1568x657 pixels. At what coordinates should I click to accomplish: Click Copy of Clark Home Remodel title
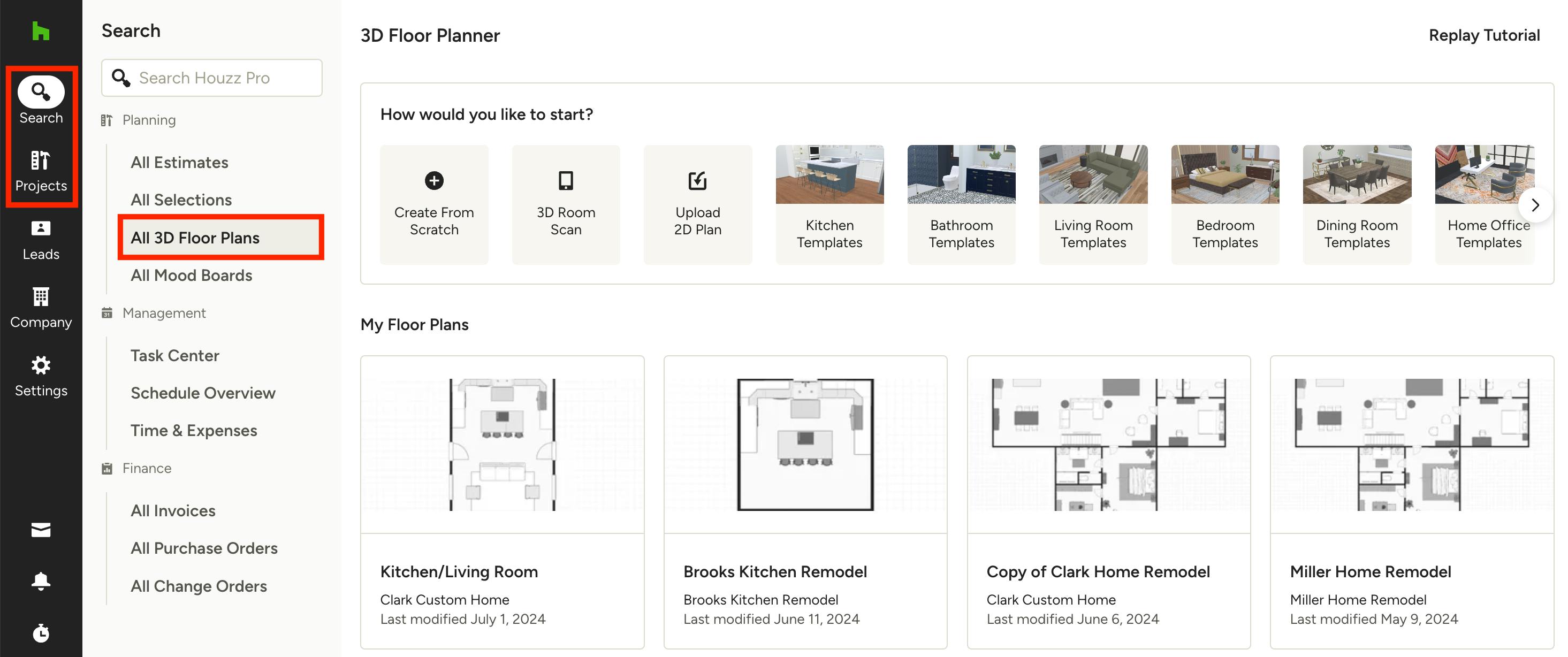1098,572
